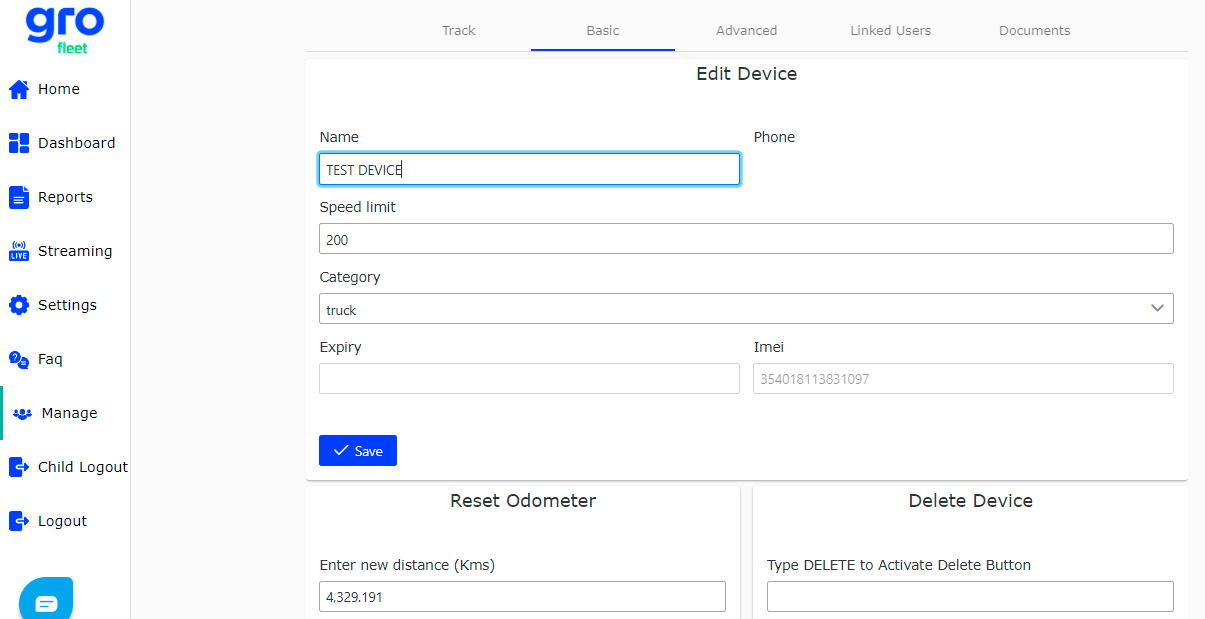Open the Dashboard grid icon
The width and height of the screenshot is (1205, 619).
click(18, 143)
